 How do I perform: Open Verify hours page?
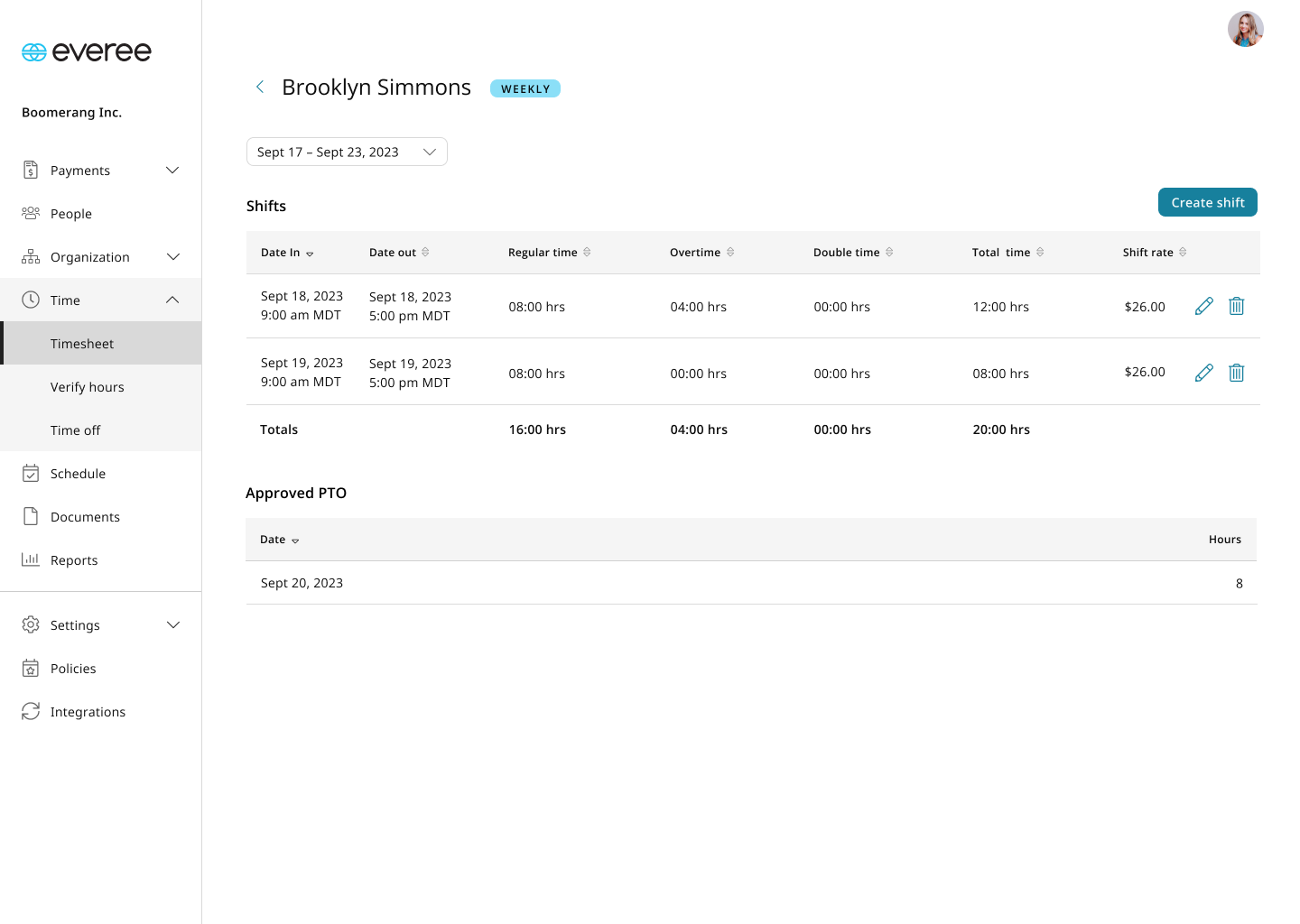point(88,387)
